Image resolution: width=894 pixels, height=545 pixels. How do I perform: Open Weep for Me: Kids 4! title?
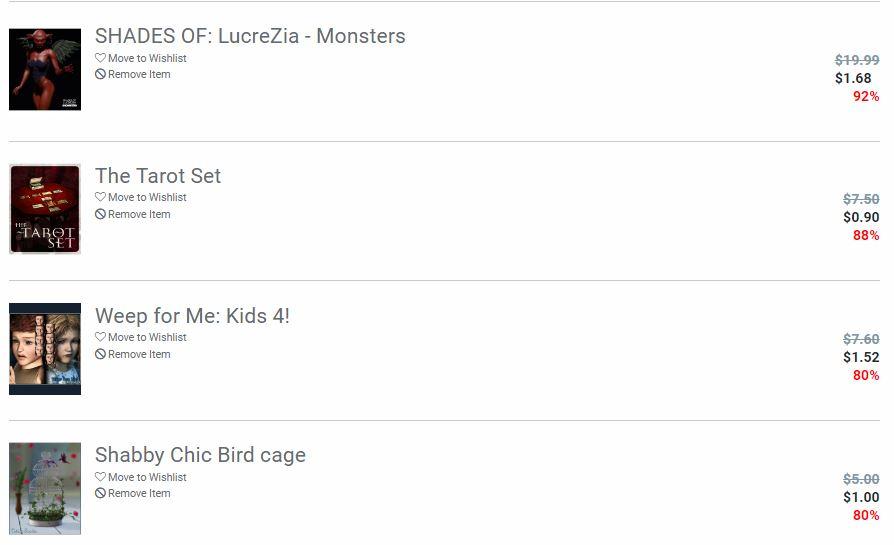(x=192, y=316)
